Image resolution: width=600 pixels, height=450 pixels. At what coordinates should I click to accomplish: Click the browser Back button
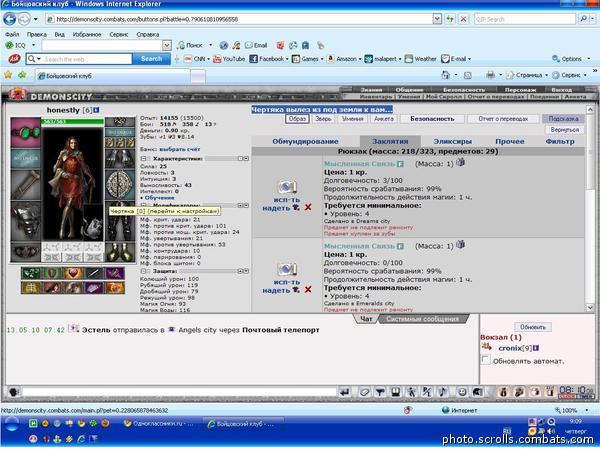pyautogui.click(x=10, y=19)
